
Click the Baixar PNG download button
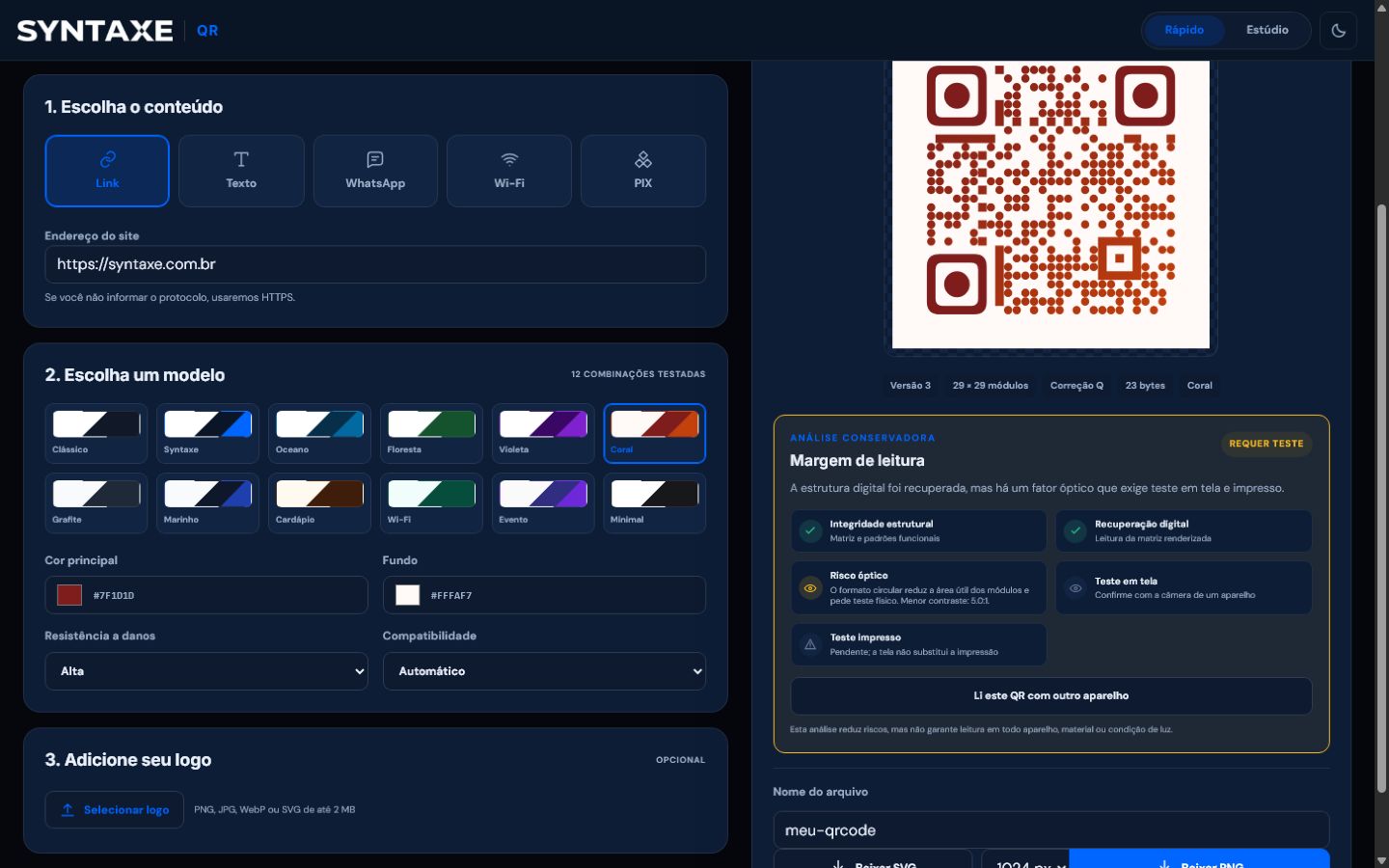[1199, 859]
